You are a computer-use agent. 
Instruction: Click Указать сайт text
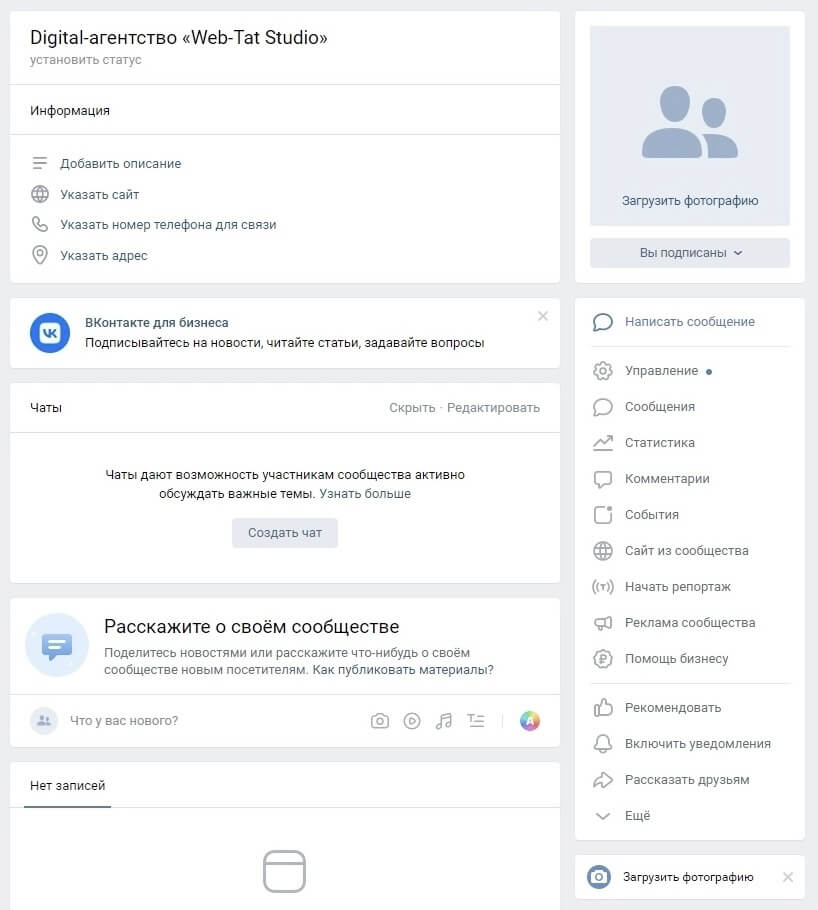(x=100, y=194)
